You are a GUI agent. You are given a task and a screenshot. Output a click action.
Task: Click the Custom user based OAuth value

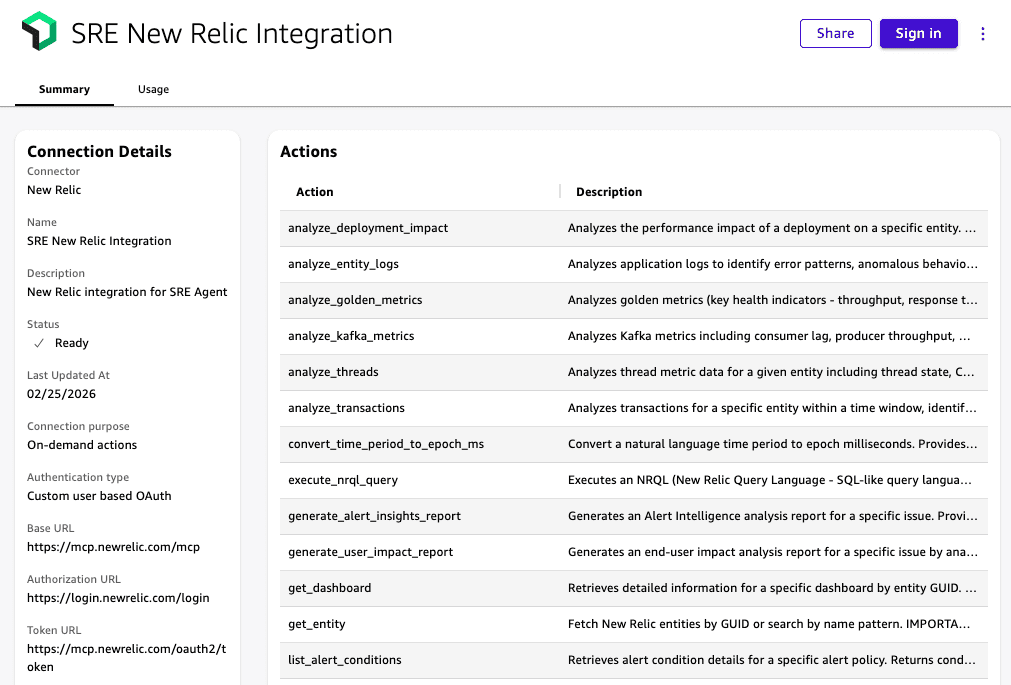click(x=99, y=496)
